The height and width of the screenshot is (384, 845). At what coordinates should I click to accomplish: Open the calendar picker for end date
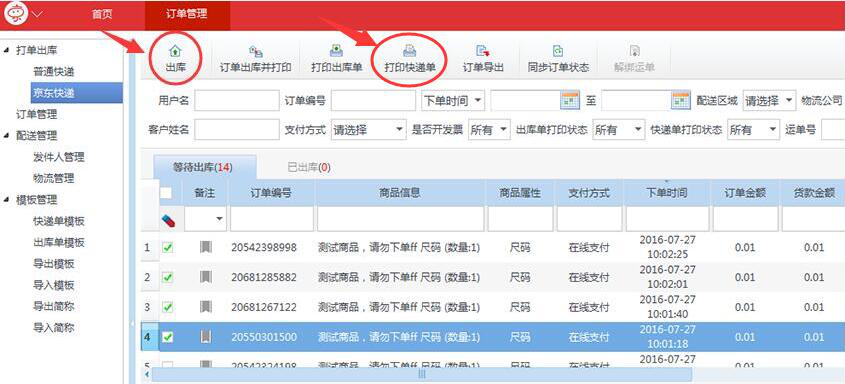pyautogui.click(x=681, y=100)
